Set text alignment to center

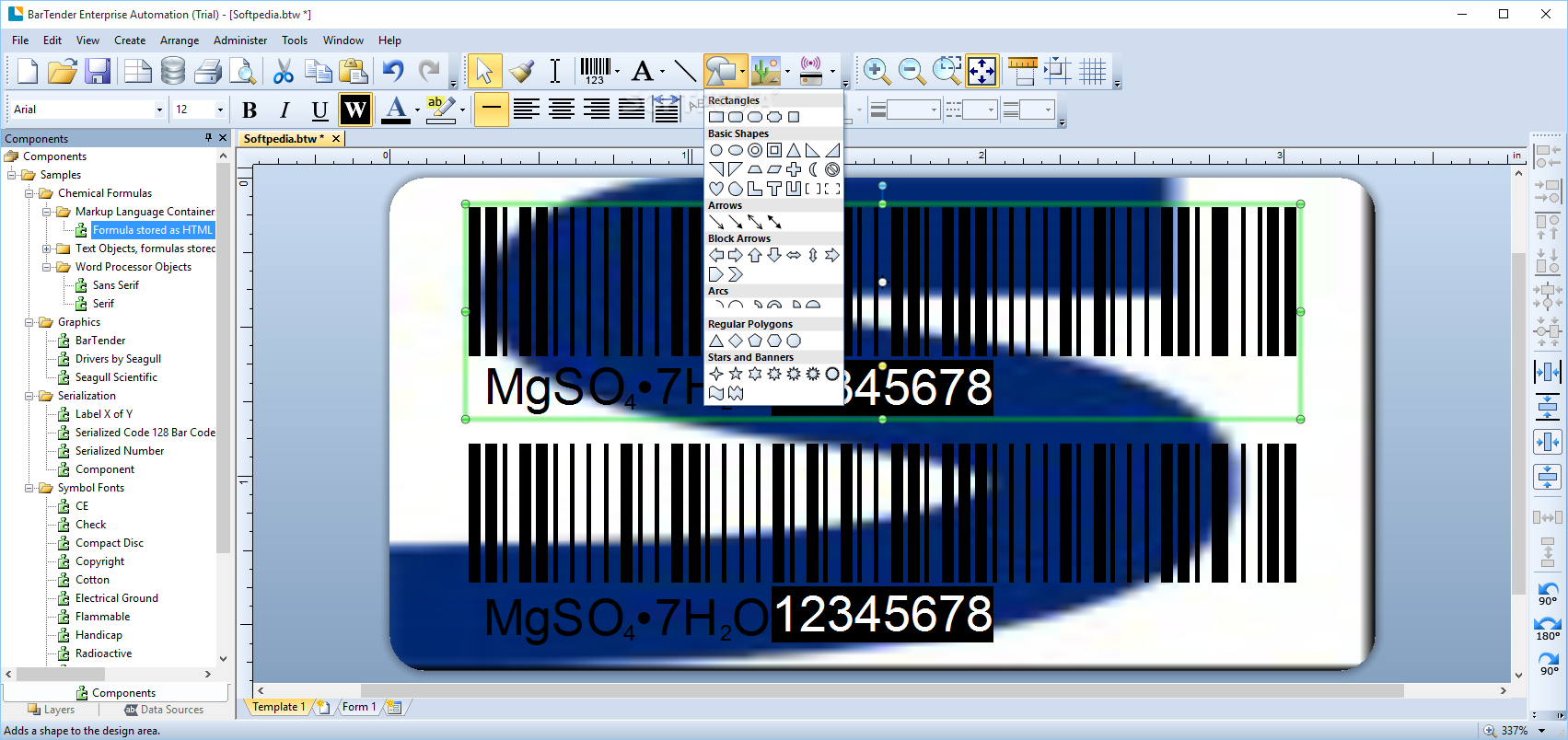pyautogui.click(x=562, y=110)
